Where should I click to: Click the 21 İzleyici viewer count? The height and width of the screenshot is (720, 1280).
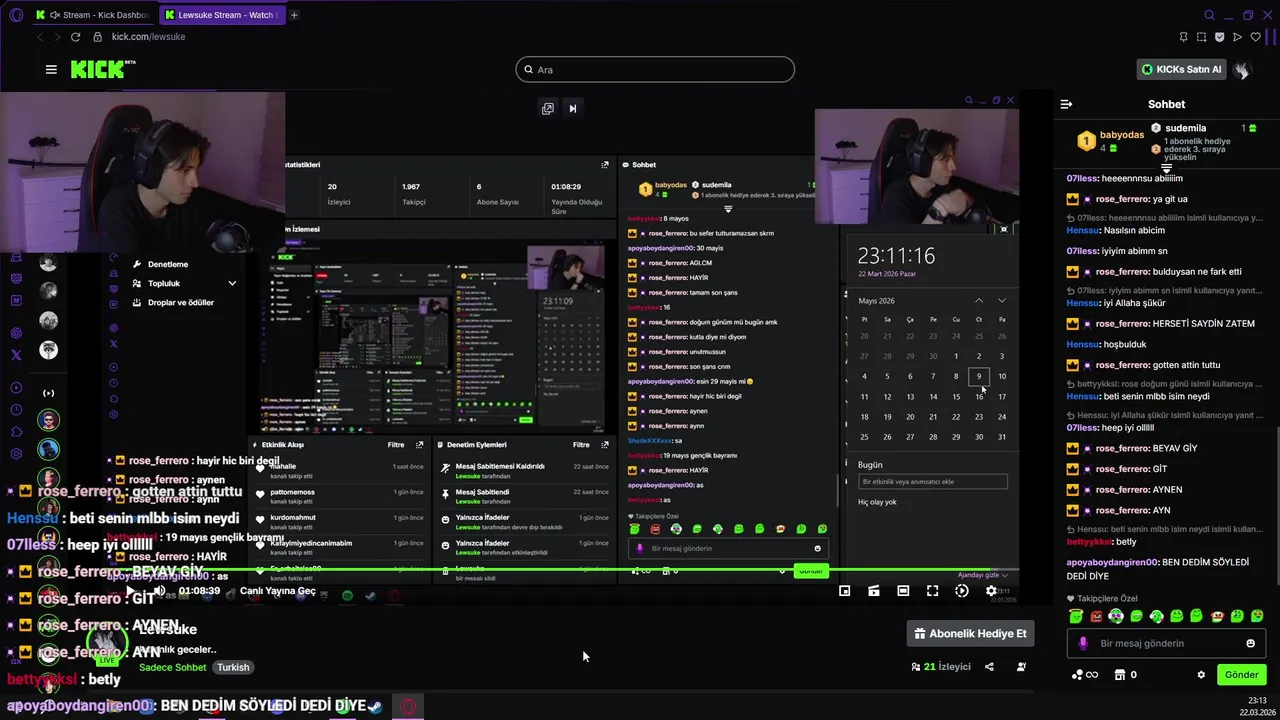coord(941,667)
